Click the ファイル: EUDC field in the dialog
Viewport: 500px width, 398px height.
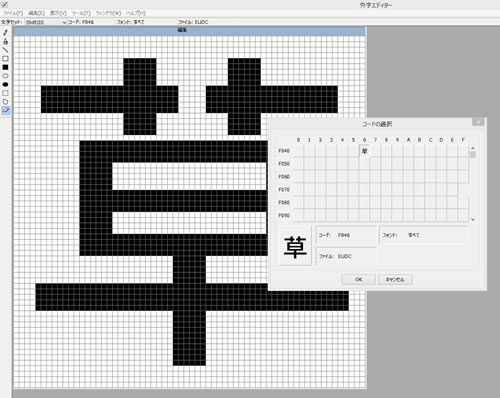click(346, 256)
